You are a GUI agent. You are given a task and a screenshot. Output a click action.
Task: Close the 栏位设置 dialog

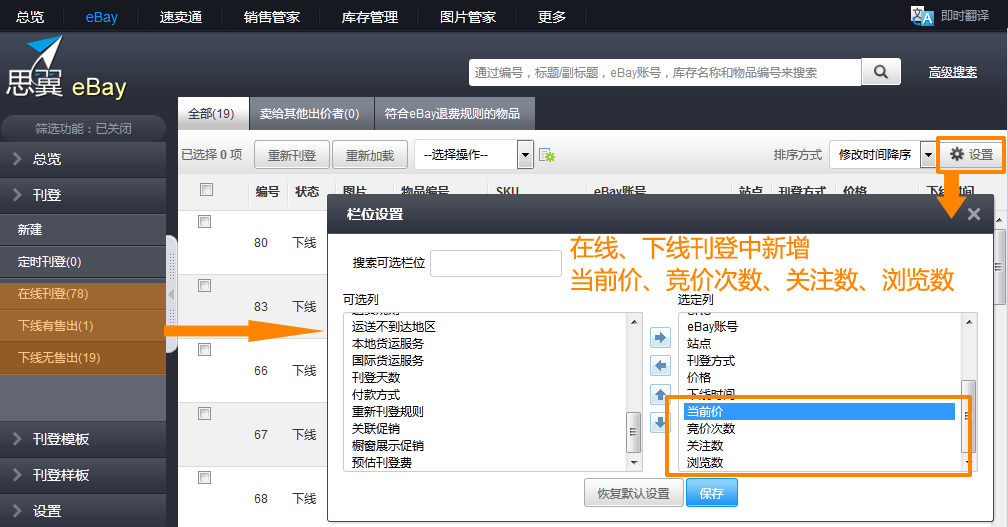point(974,214)
